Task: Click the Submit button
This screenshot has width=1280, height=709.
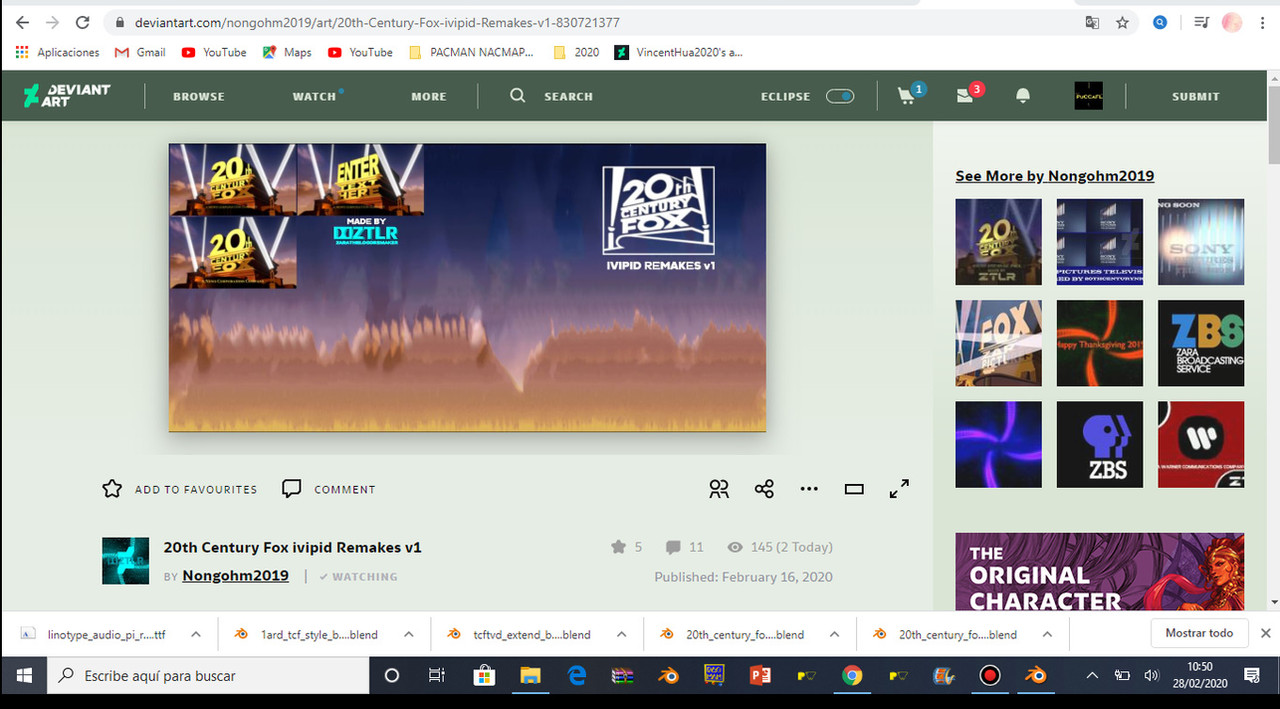Action: 1196,96
